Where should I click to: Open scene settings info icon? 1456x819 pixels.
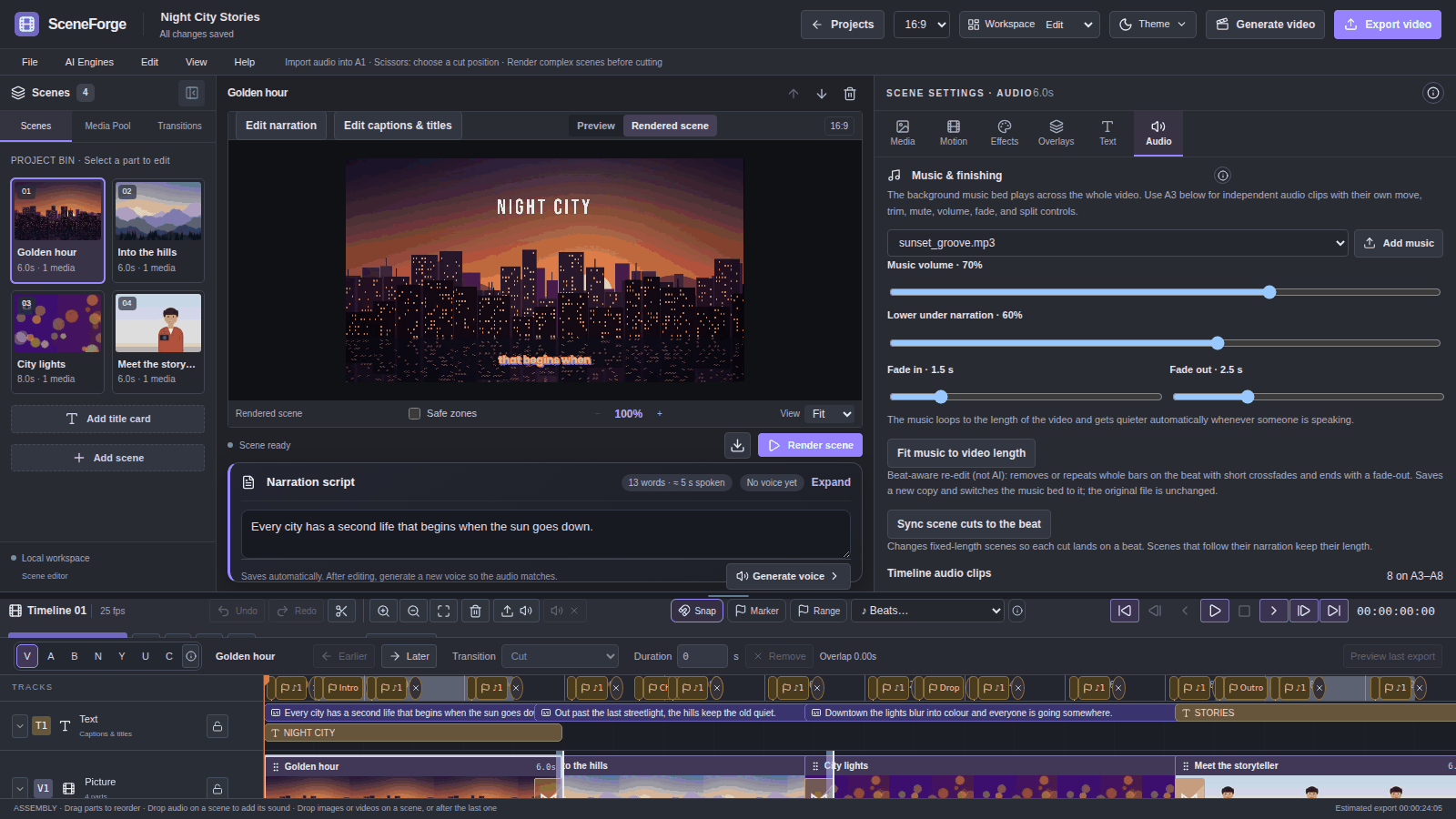pyautogui.click(x=1433, y=93)
